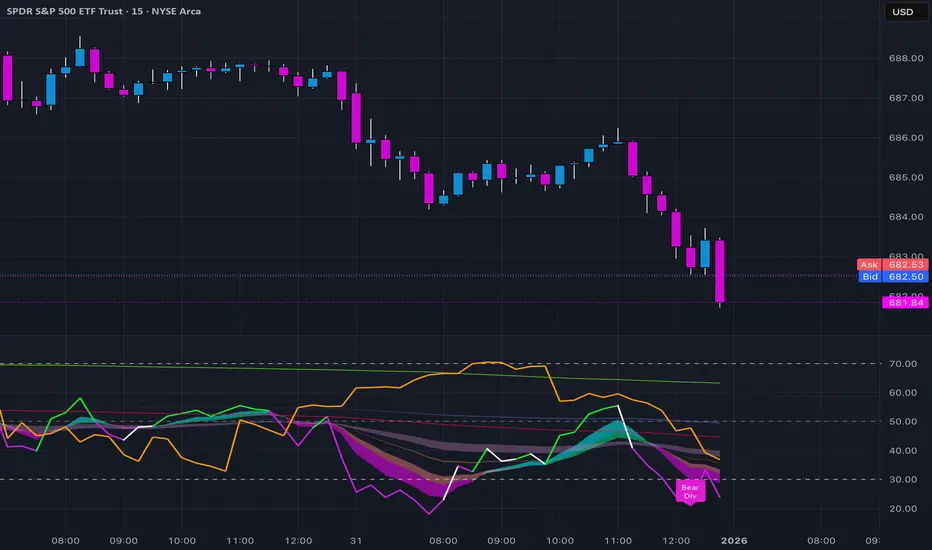Click the Bear Div marker
The width and height of the screenshot is (932, 550).
coord(690,492)
